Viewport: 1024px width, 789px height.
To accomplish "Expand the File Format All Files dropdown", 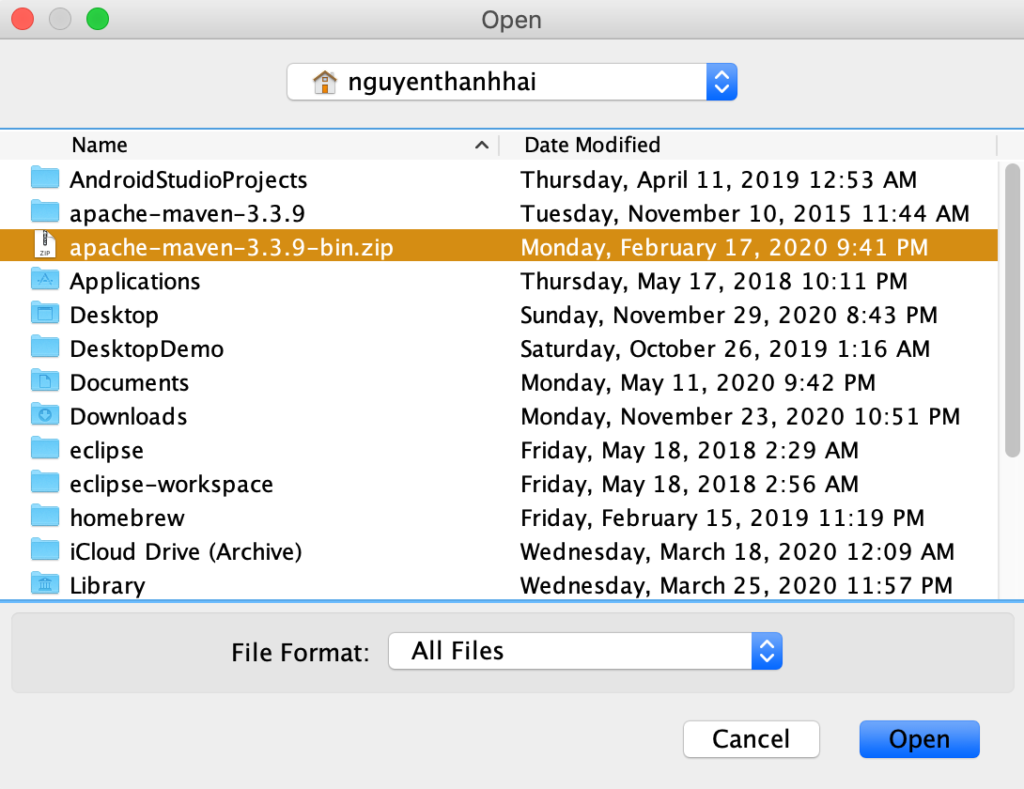I will point(766,651).
